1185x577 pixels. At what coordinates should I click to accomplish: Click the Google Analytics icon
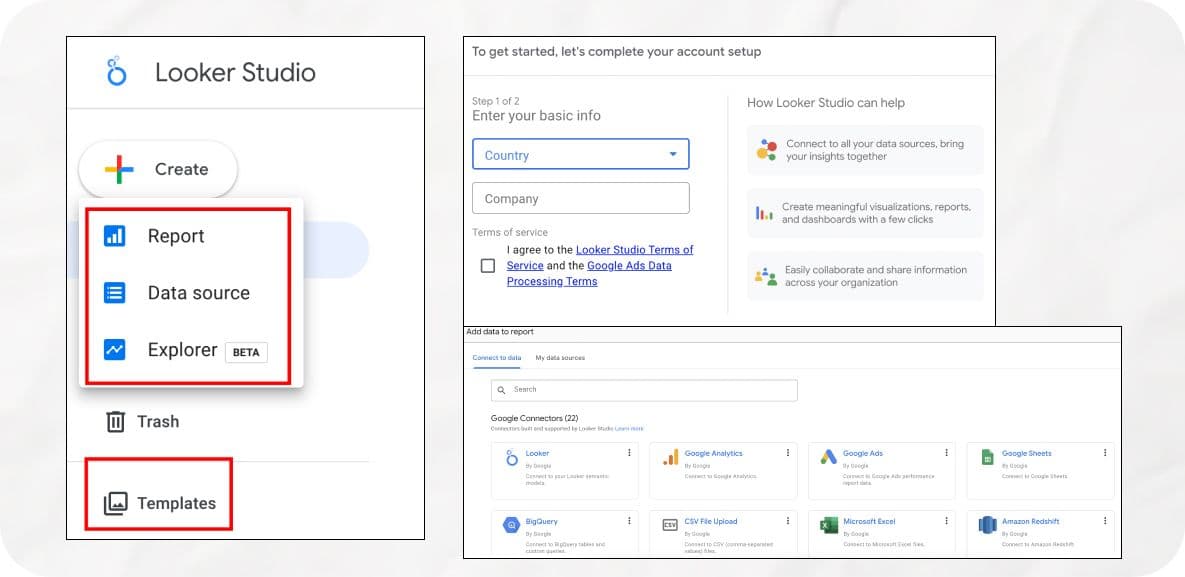[x=670, y=458]
